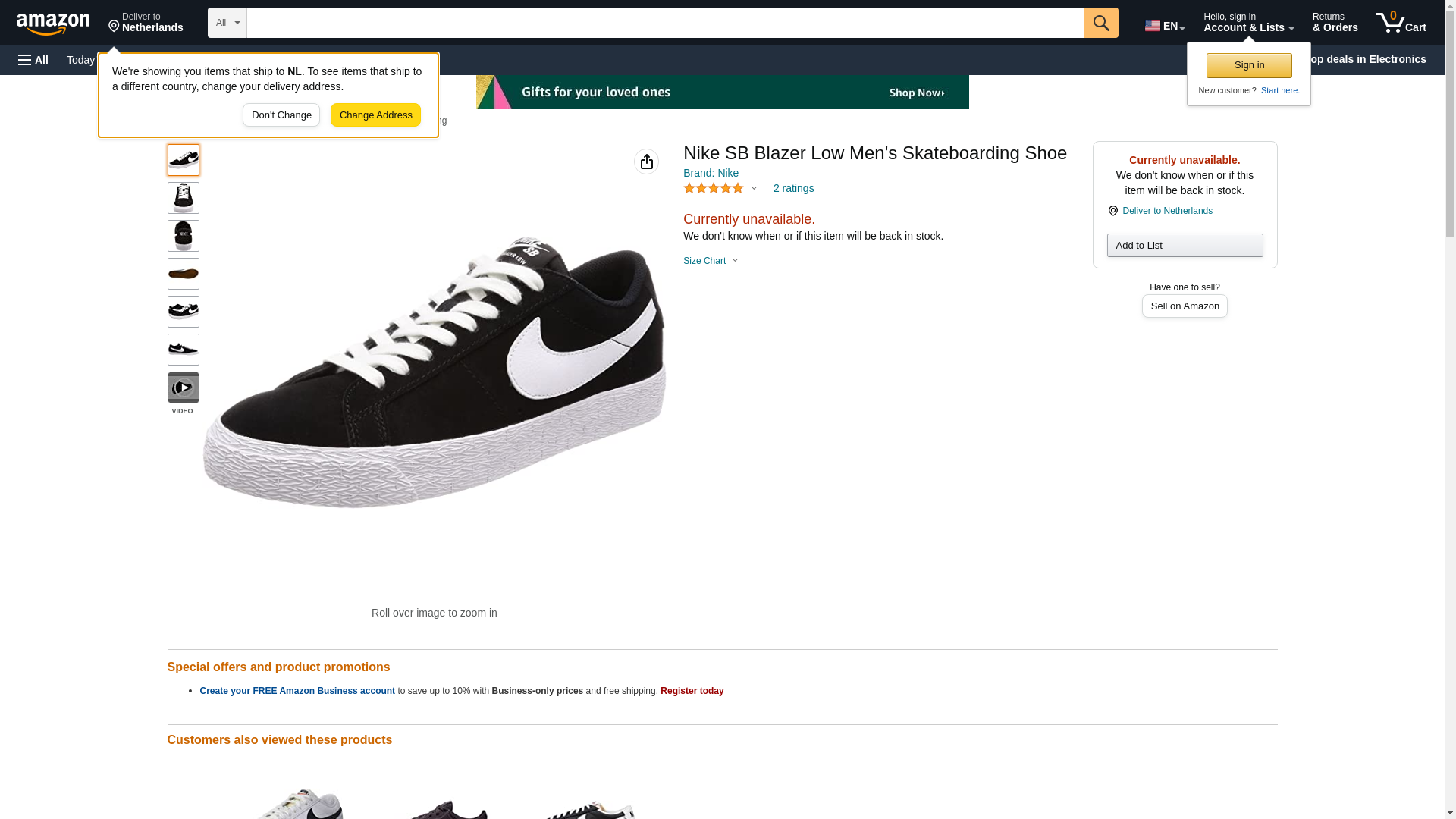This screenshot has height=819, width=1456.
Task: Click Change Address button
Action: coord(375,115)
